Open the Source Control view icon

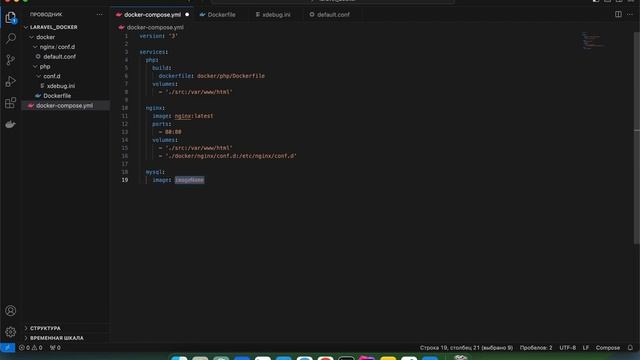(x=11, y=60)
